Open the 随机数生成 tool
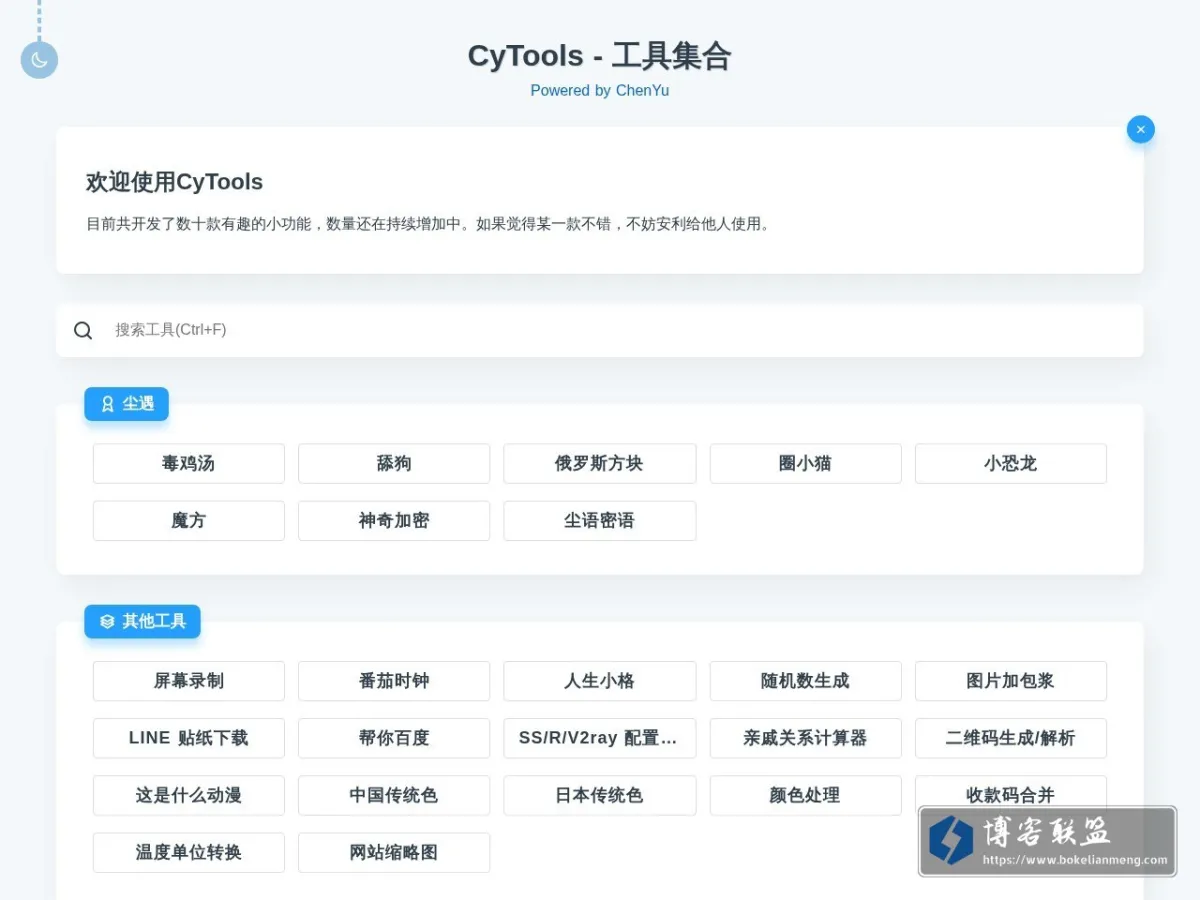The width and height of the screenshot is (1200, 900). [806, 681]
